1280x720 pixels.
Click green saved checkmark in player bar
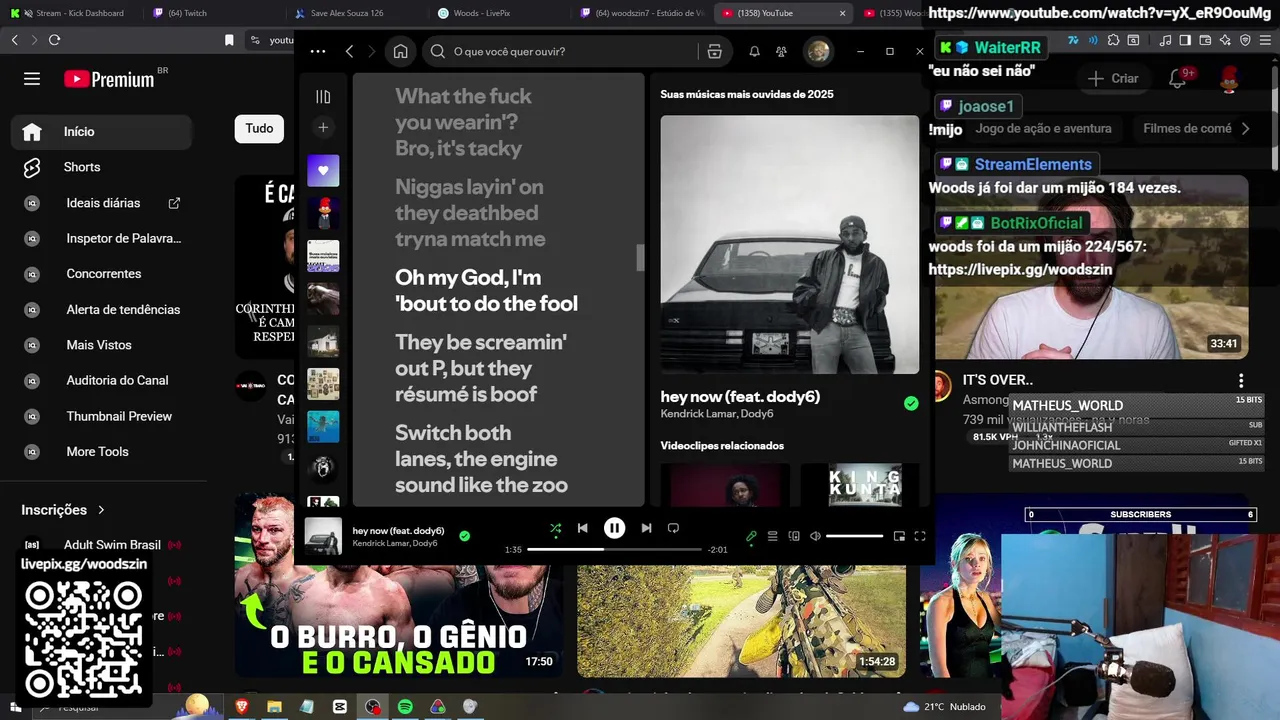pos(464,536)
